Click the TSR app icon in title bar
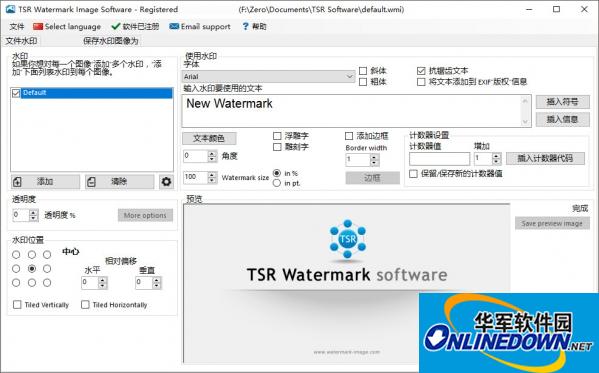The image size is (599, 373). click(10, 10)
